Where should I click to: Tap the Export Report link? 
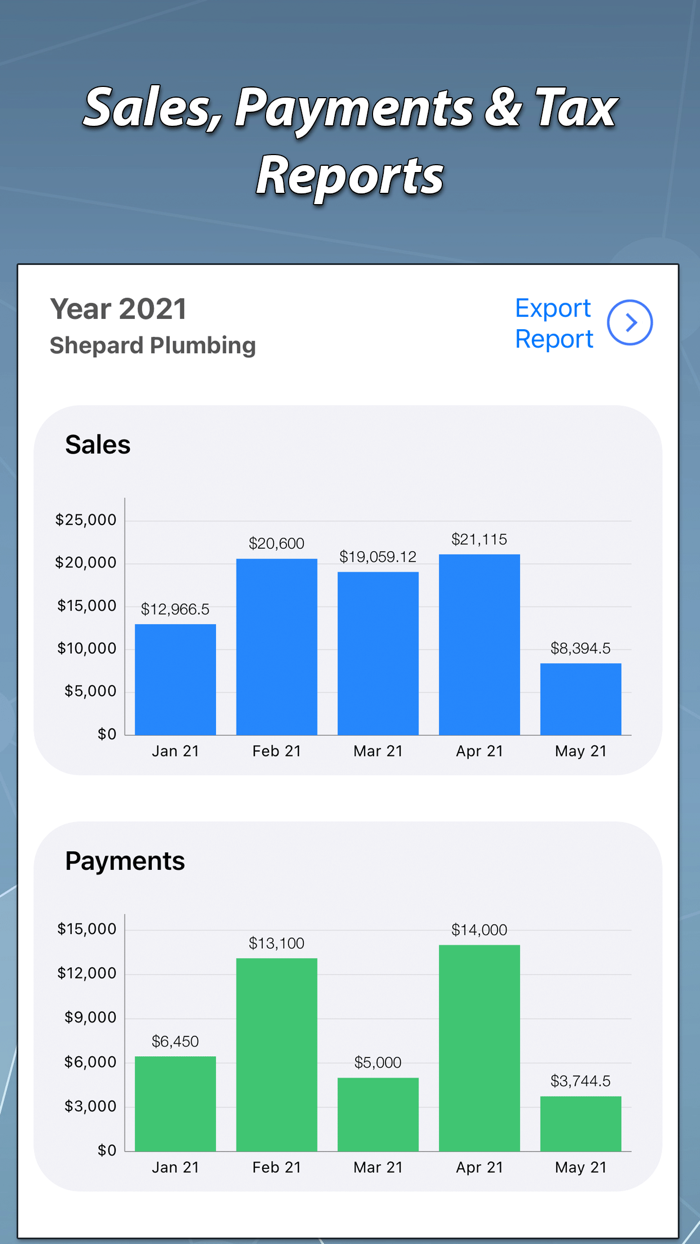[553, 322]
